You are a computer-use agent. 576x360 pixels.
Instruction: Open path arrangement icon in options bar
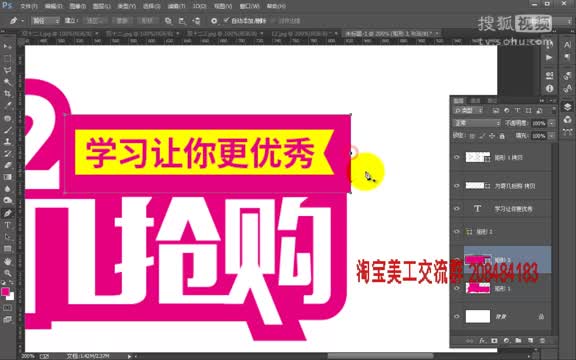[196, 21]
